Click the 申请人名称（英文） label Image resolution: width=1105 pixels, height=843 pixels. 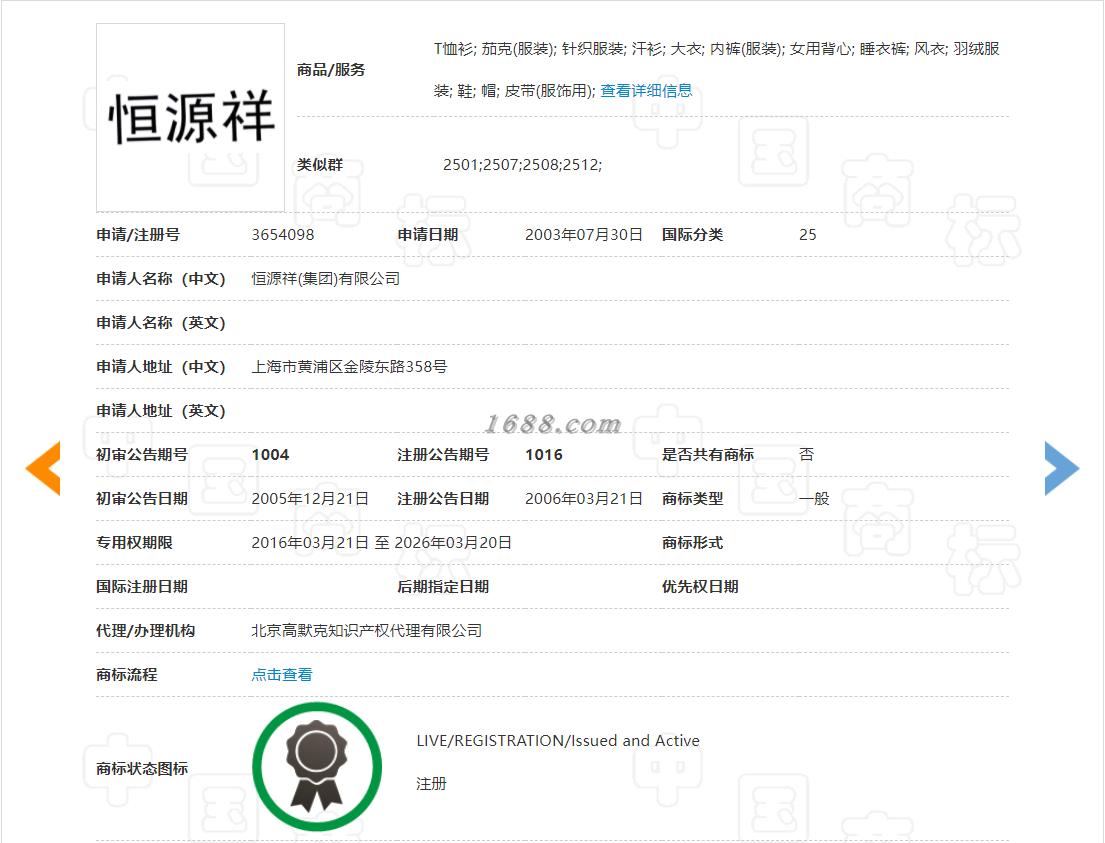[x=161, y=323]
